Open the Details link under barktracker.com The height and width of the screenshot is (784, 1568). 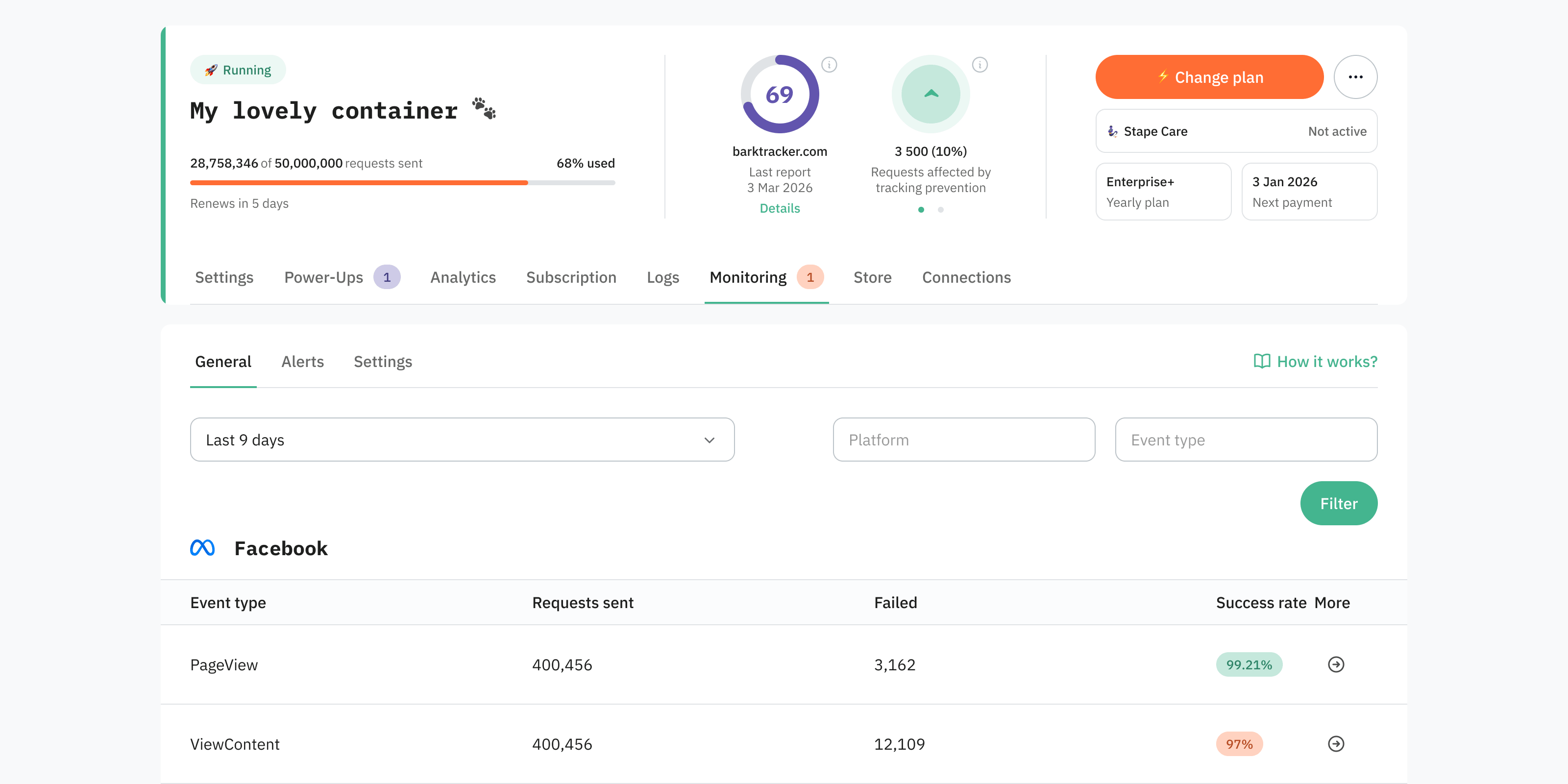coord(779,208)
